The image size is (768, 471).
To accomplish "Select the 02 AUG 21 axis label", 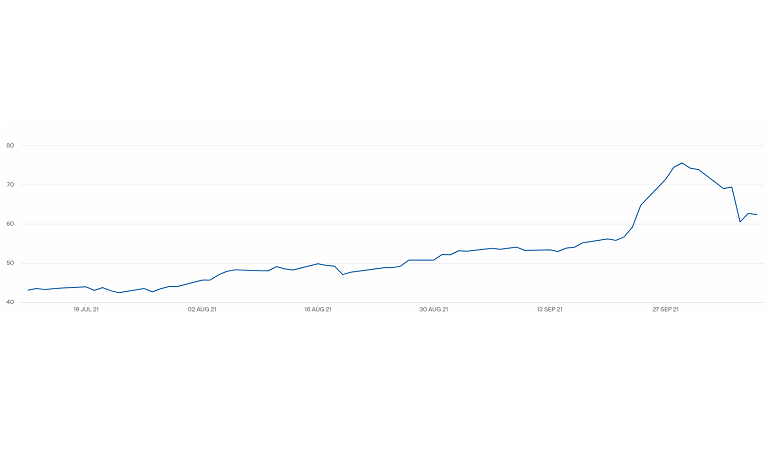I will tap(202, 310).
